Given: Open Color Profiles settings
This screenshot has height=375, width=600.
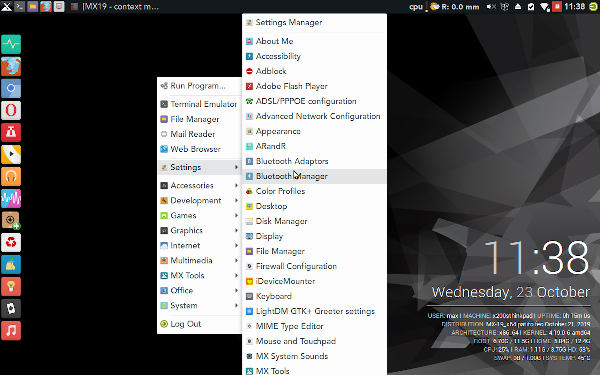Looking at the screenshot, I should click(314, 191).
